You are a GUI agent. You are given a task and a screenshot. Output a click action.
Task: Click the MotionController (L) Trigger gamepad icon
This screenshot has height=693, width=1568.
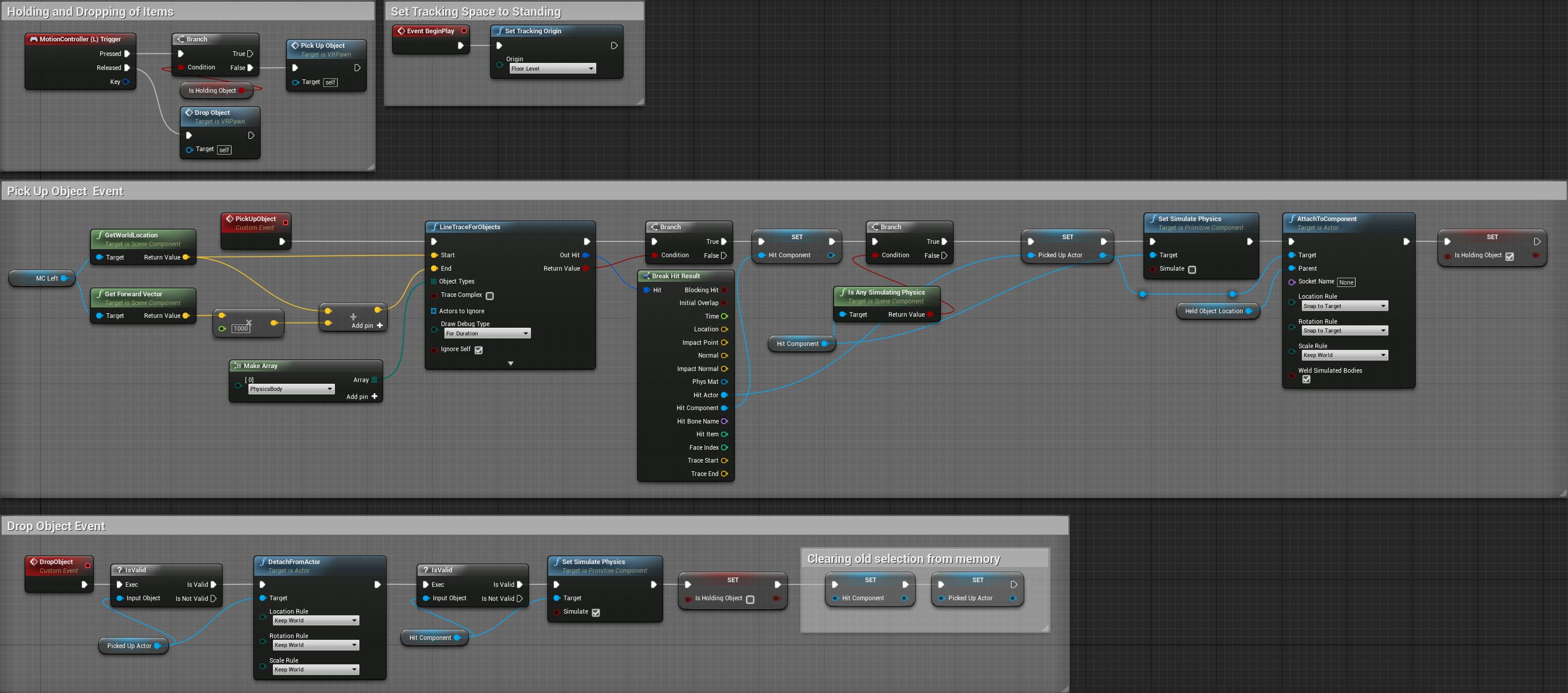point(34,39)
